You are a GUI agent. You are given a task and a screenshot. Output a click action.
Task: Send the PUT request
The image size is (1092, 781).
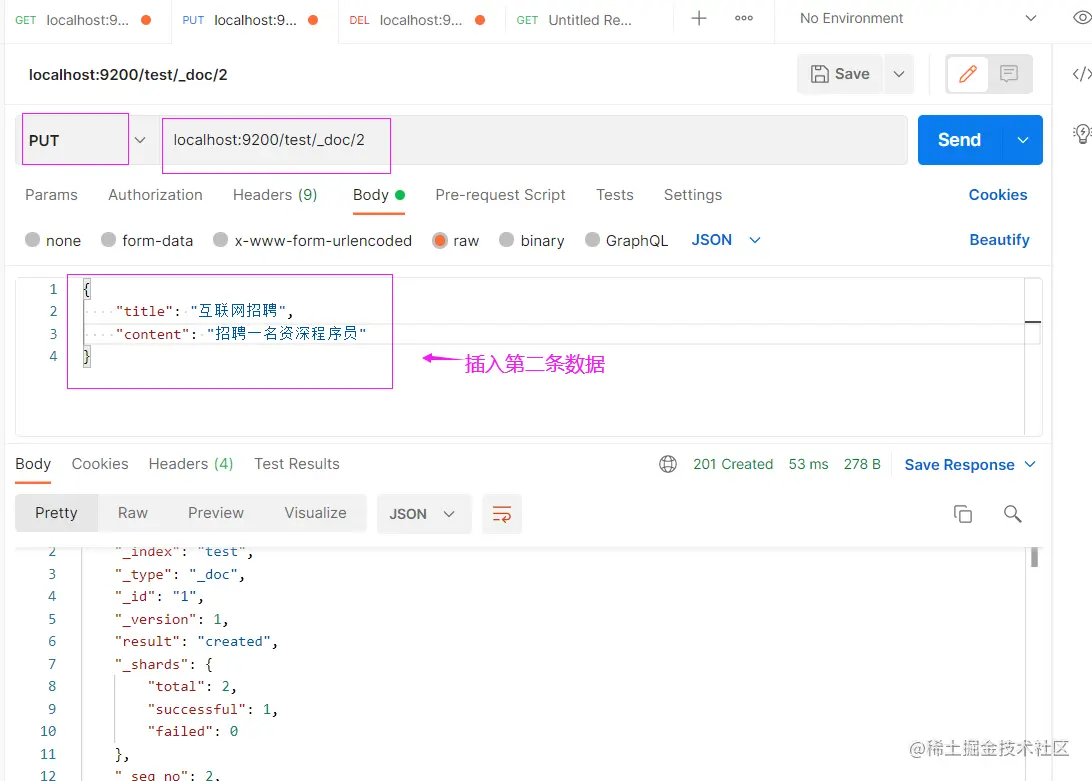coord(960,140)
